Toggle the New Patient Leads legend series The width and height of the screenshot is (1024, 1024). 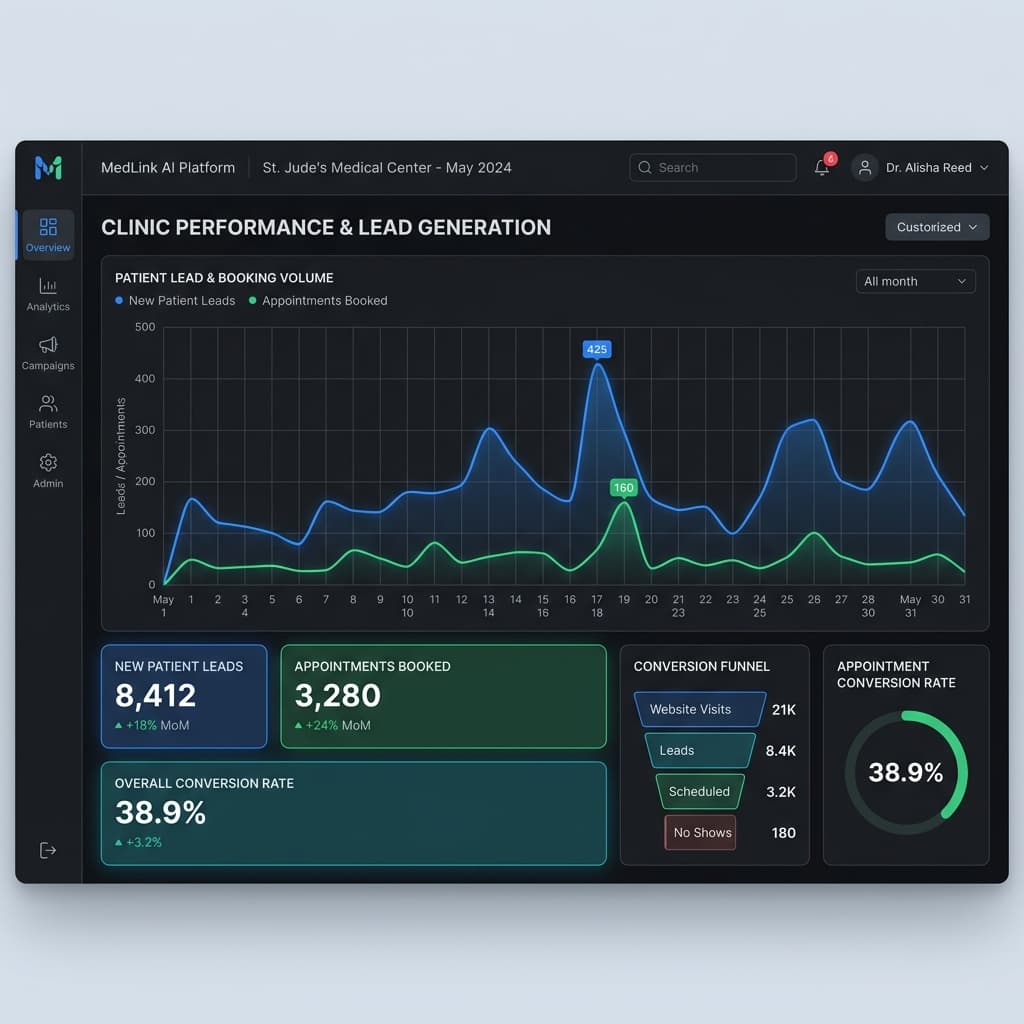point(176,301)
